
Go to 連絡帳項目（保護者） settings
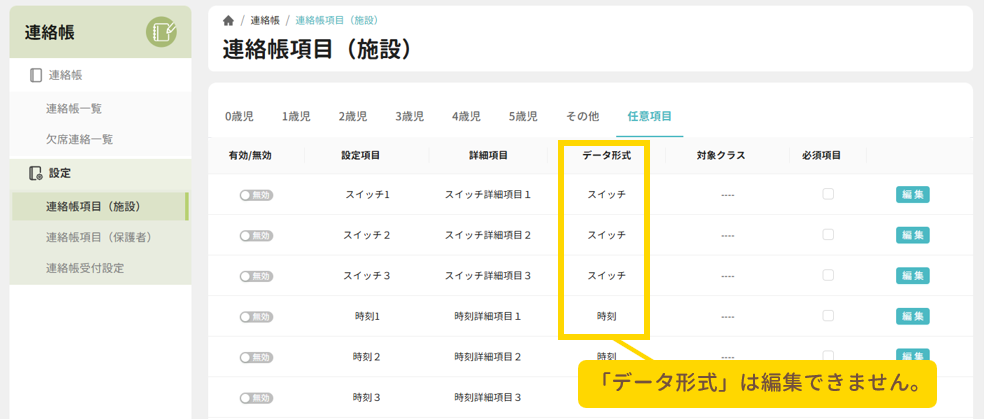coord(99,238)
